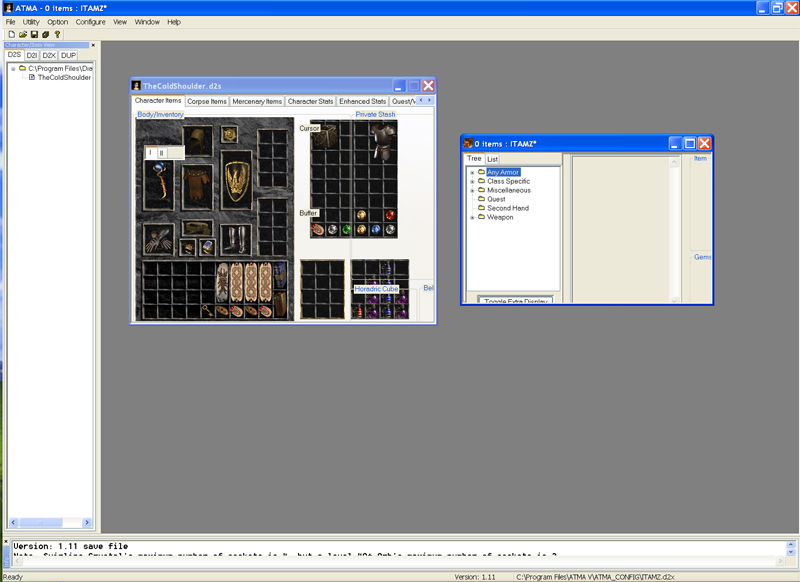Select the equipped belt item

pyautogui.click(x=197, y=228)
